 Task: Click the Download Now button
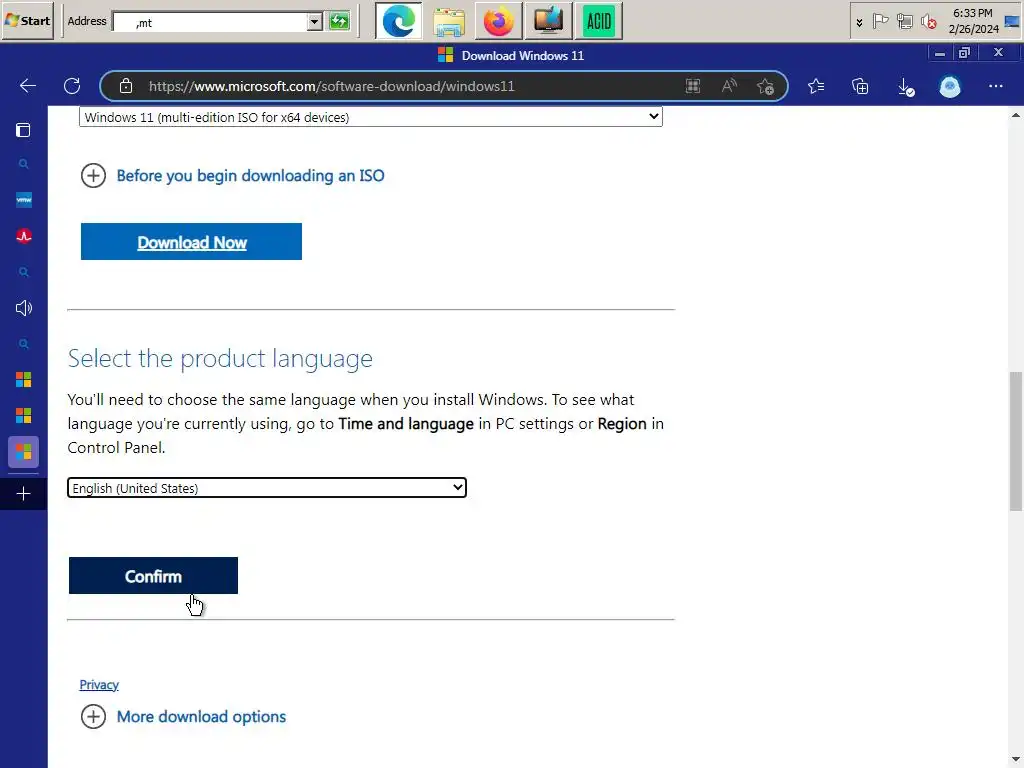(191, 242)
